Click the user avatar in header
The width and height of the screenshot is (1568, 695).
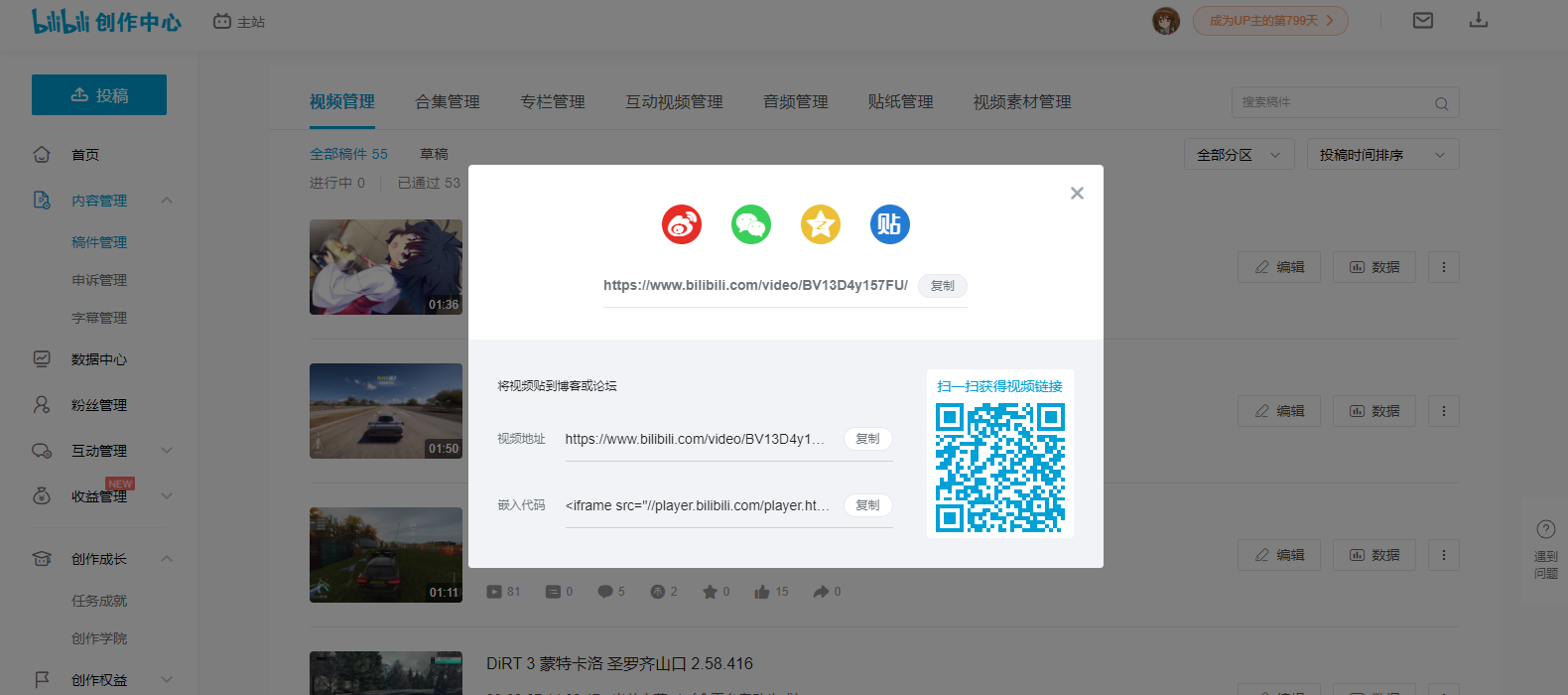point(1166,21)
